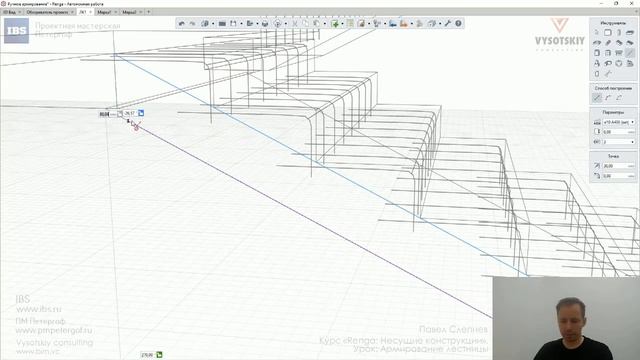Viewport: 640px width, 360px height.
Task: Switch to the ЛК1 tab
Action: point(82,12)
